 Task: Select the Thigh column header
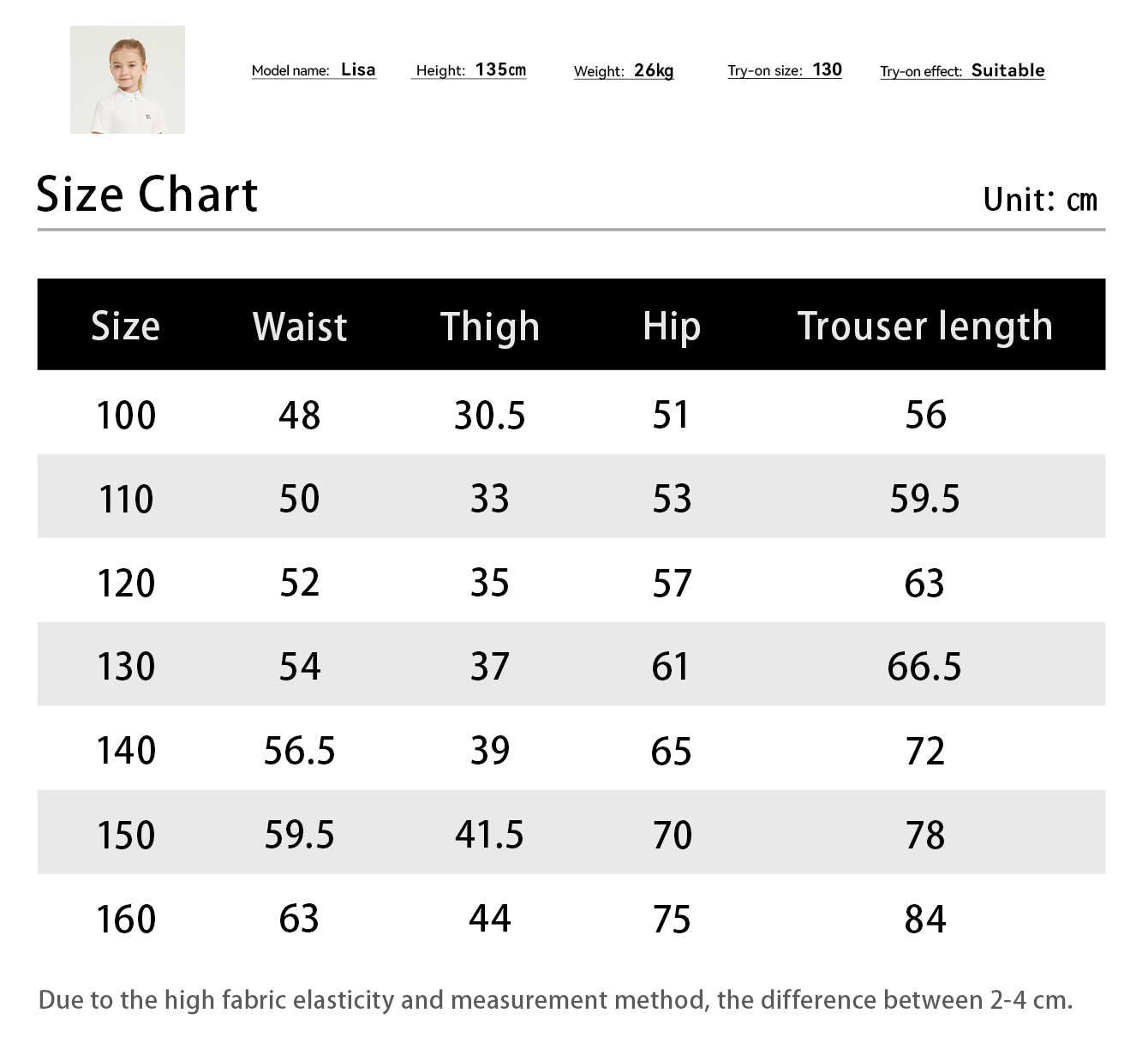pos(490,327)
